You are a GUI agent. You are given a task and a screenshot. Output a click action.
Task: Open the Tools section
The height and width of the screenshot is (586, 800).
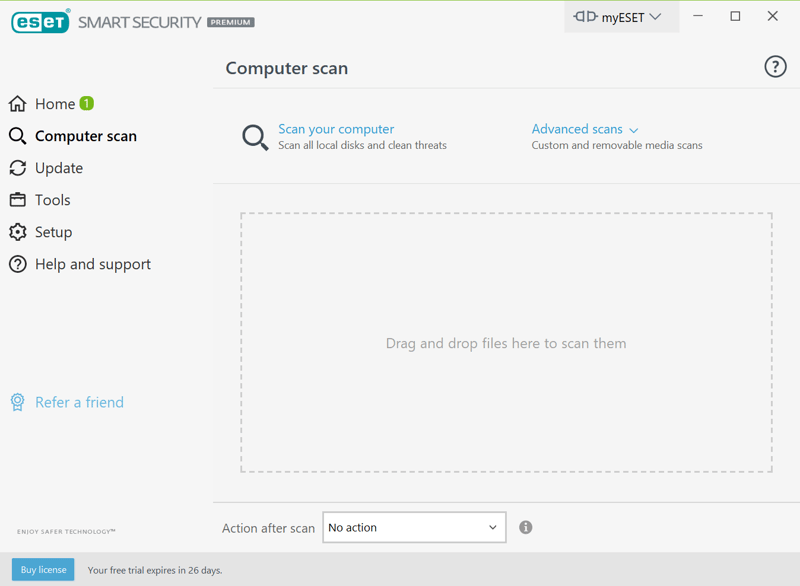click(x=53, y=200)
